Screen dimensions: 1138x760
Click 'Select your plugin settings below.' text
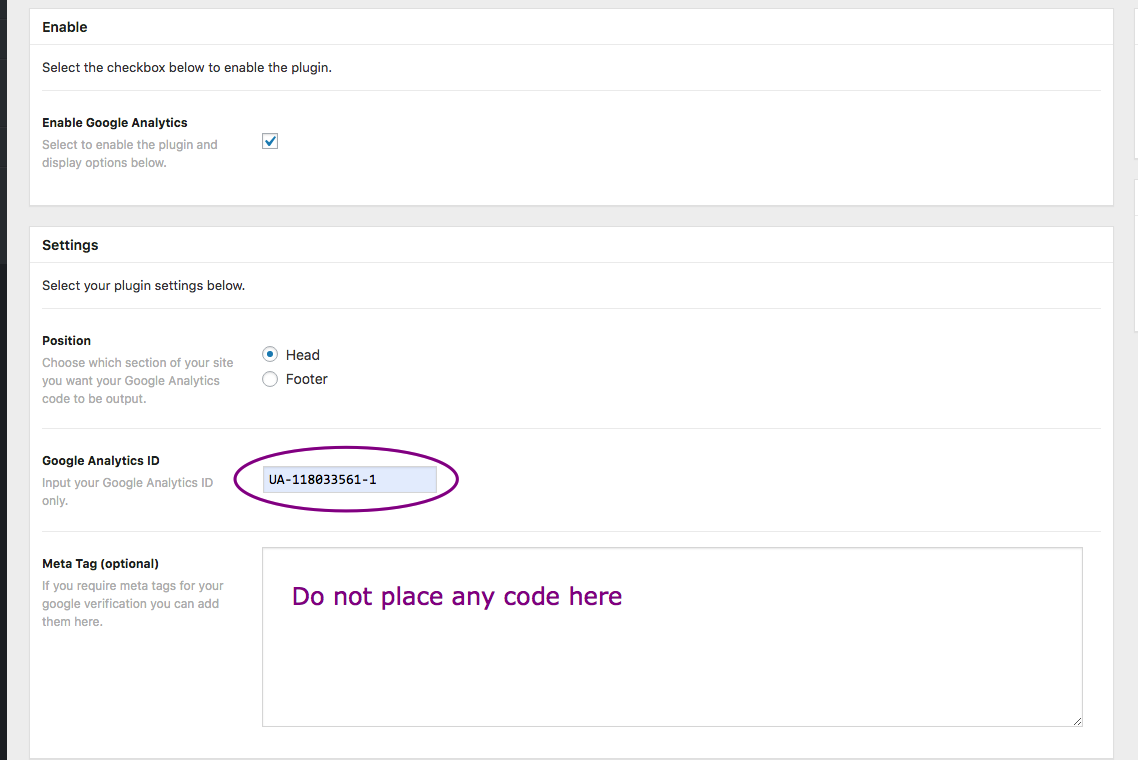[x=144, y=285]
